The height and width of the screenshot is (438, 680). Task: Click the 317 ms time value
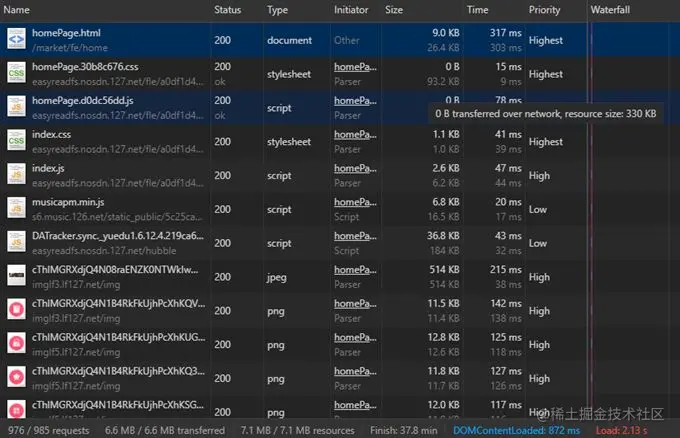[506, 33]
